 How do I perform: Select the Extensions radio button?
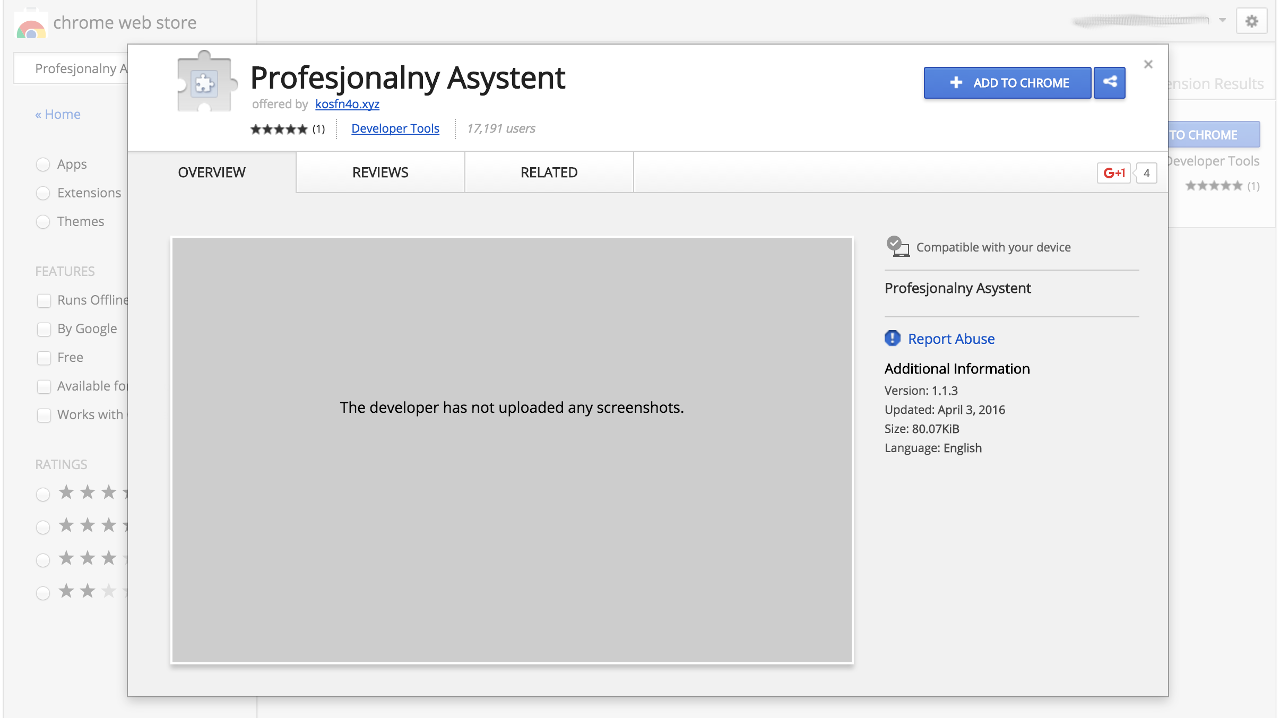[x=43, y=193]
